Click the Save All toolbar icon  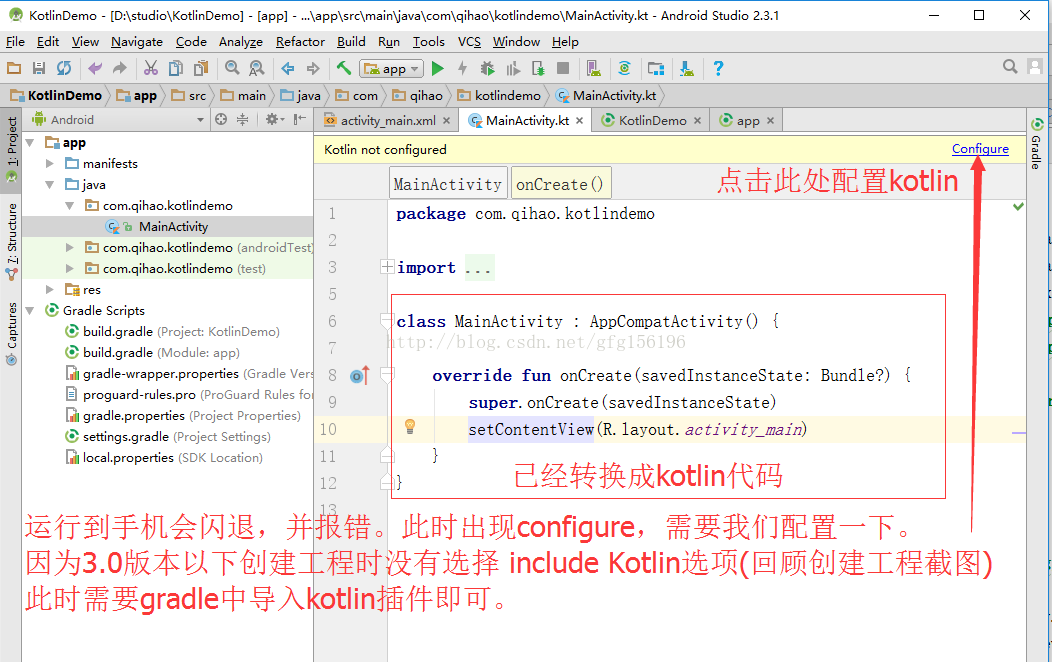point(39,68)
